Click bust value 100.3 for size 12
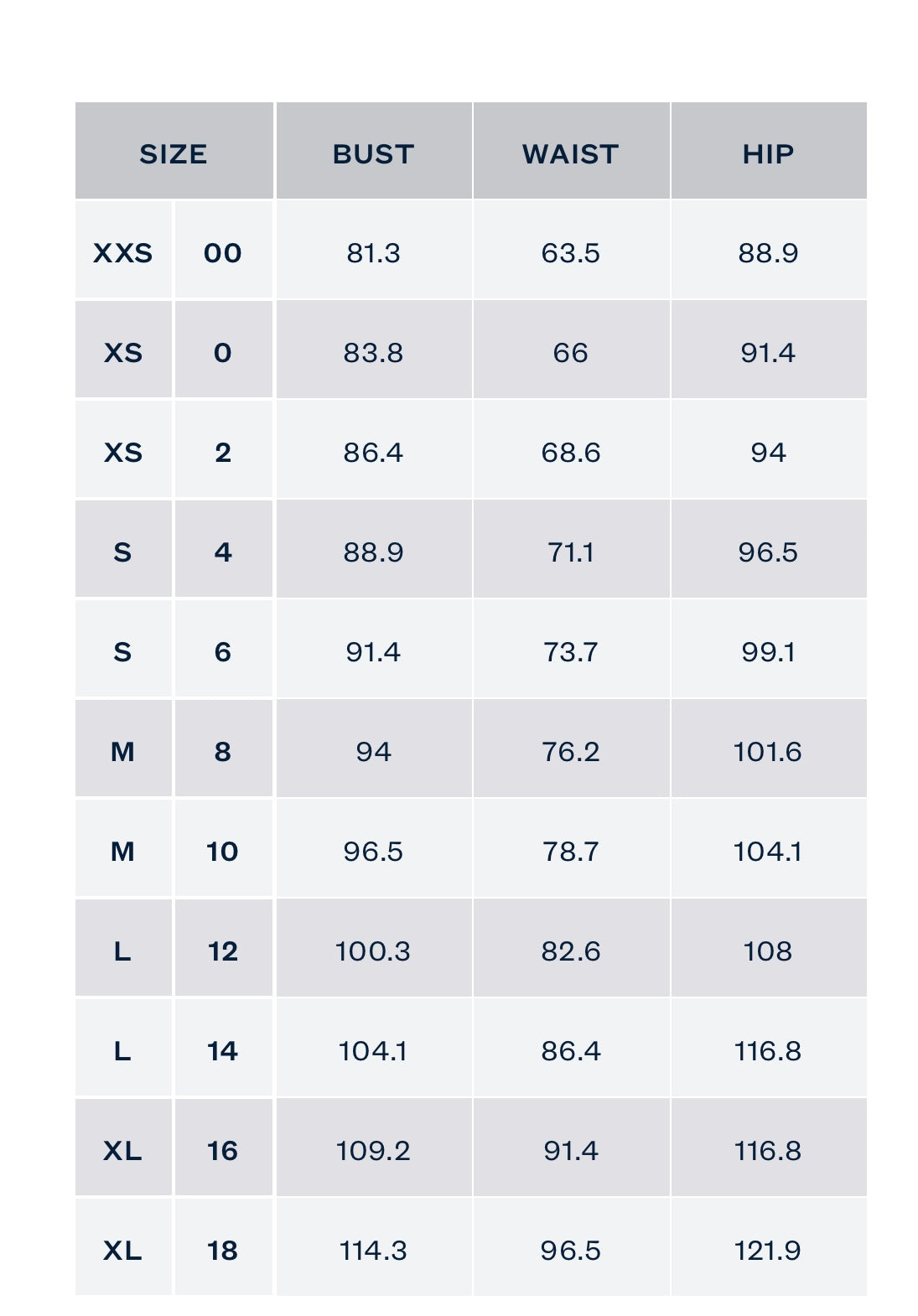This screenshot has height=1316, width=918. point(373,951)
